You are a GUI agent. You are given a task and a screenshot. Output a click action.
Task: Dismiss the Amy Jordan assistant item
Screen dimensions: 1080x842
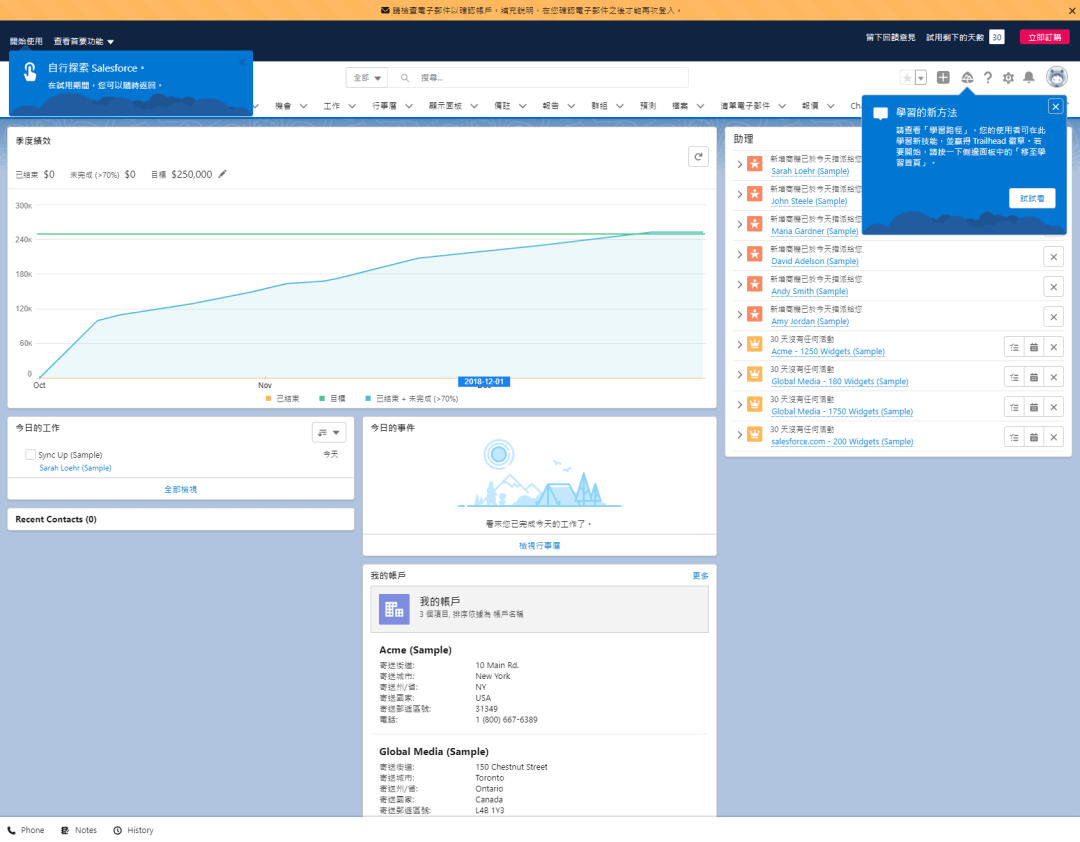coord(1053,317)
